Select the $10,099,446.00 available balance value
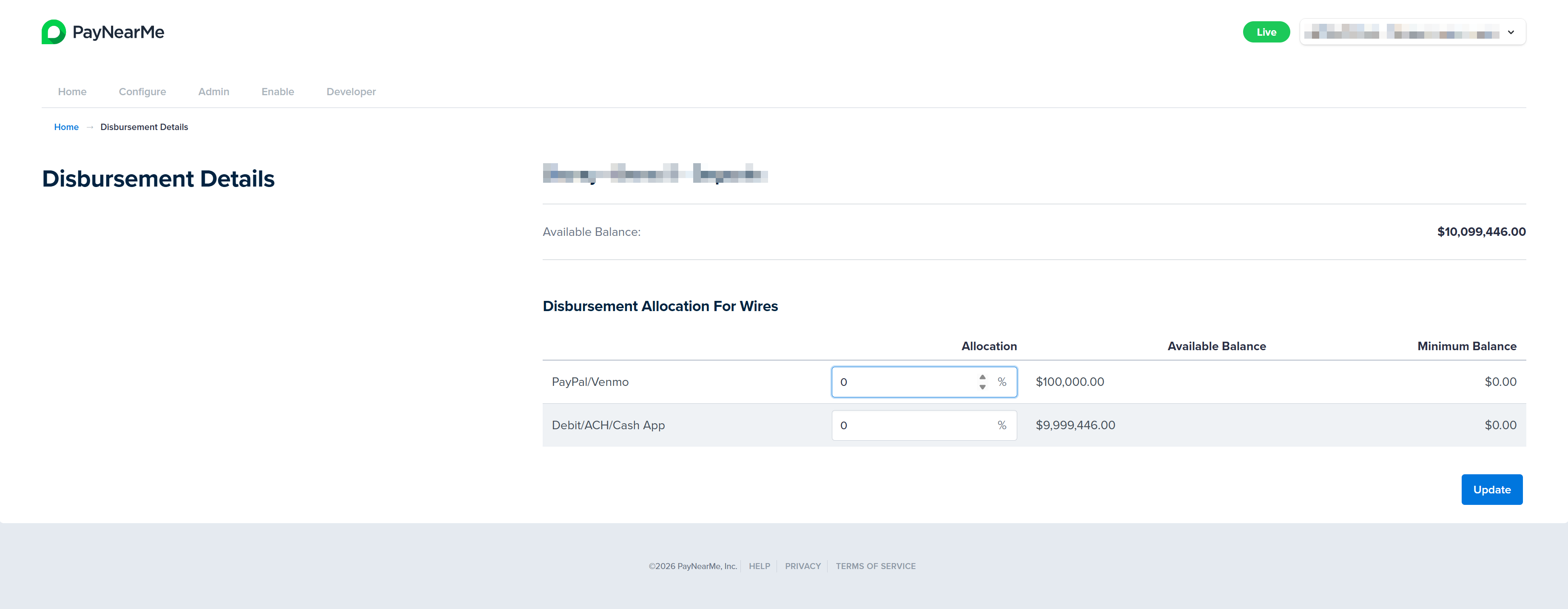The height and width of the screenshot is (609, 1568). [1482, 232]
